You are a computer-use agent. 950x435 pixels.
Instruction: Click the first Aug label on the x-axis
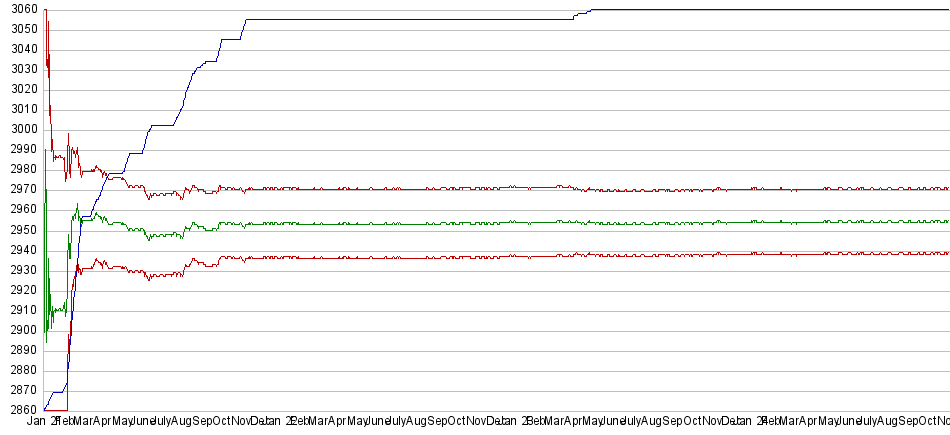(x=180, y=423)
